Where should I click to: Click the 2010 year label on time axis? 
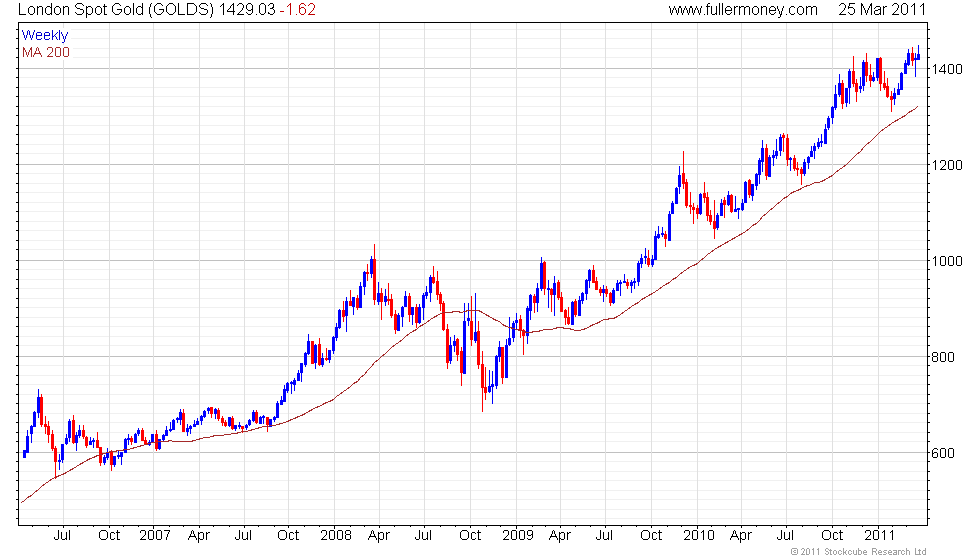[699, 536]
